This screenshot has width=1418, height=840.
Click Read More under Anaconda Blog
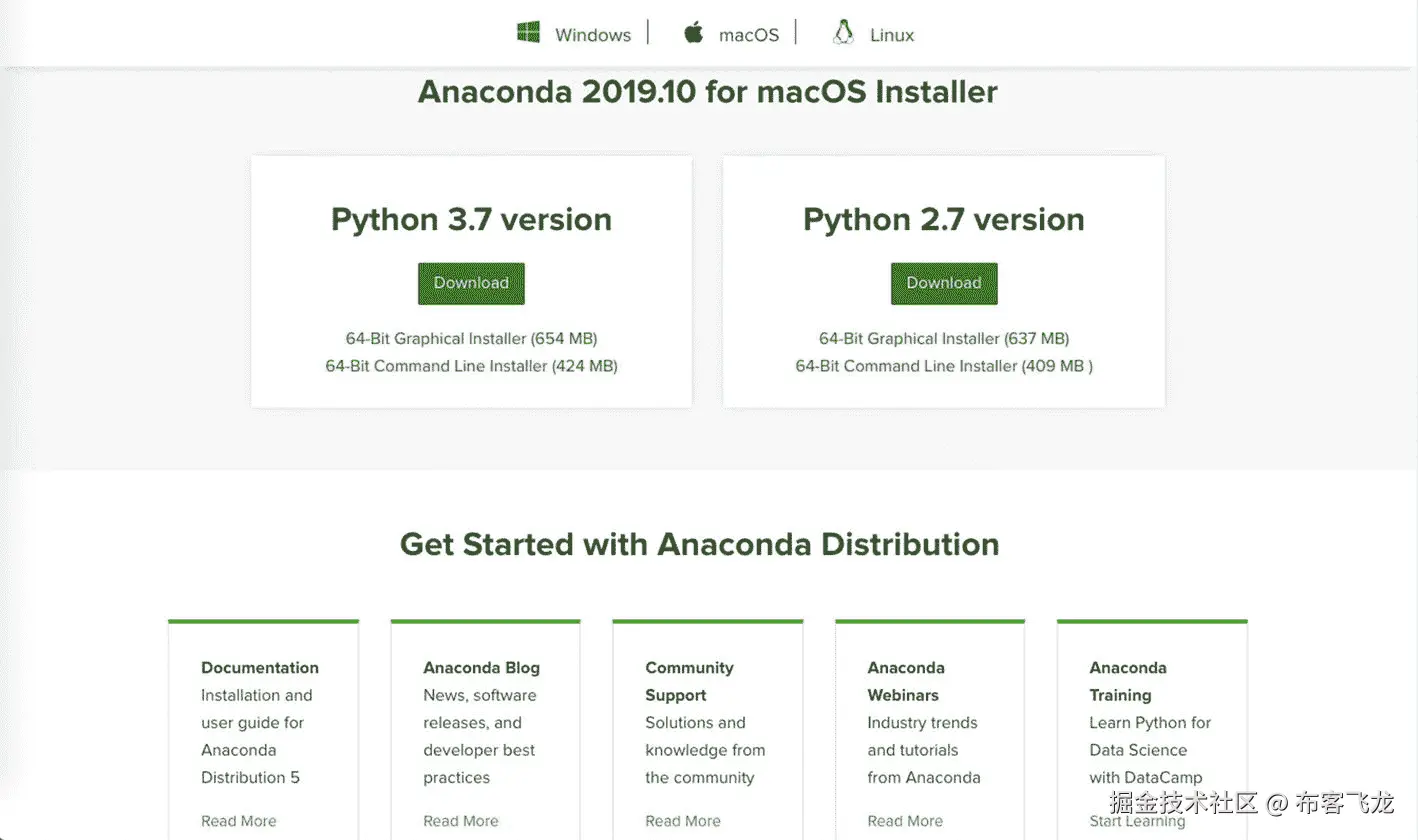pos(461,821)
